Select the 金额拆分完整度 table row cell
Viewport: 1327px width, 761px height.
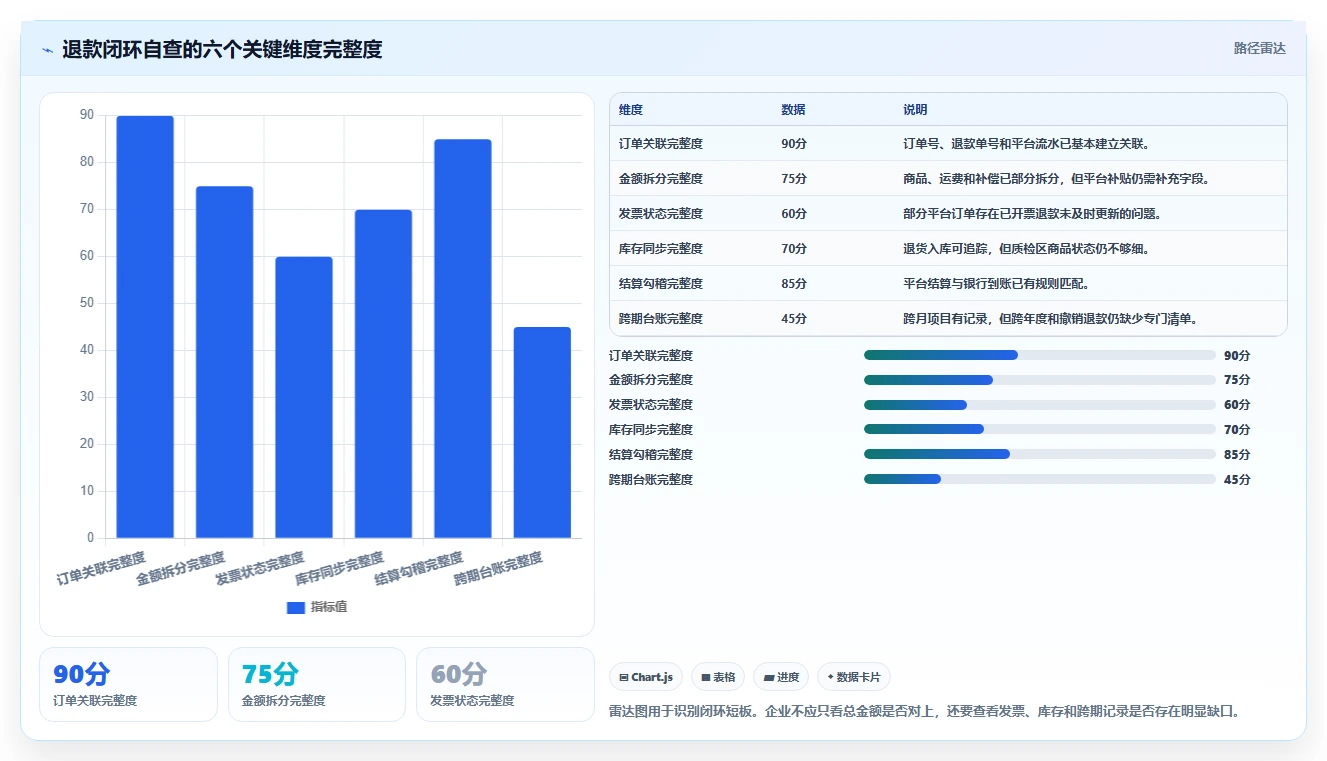pyautogui.click(x=661, y=179)
